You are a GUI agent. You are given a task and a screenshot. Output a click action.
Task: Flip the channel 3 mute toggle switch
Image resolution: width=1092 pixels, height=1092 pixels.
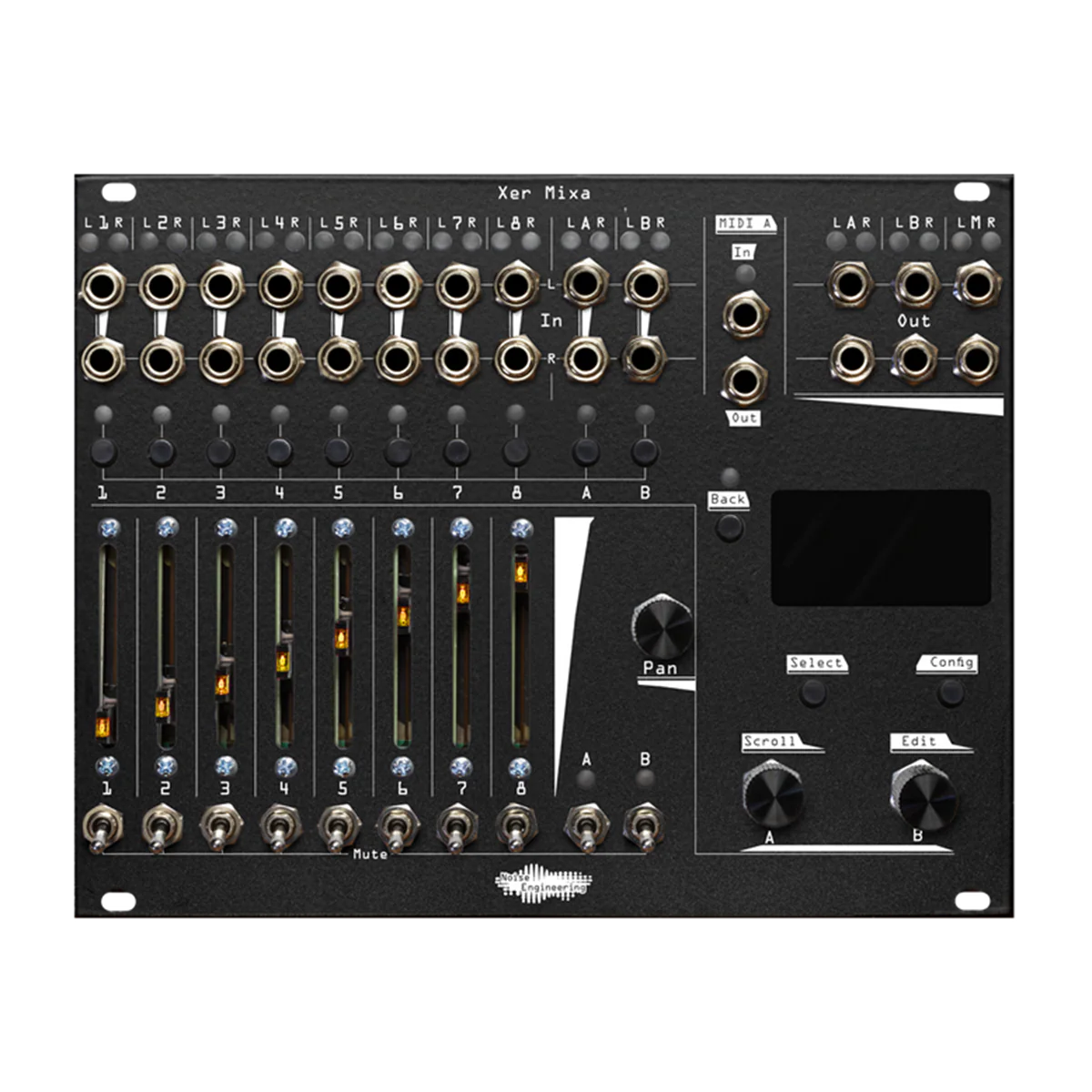(x=221, y=827)
